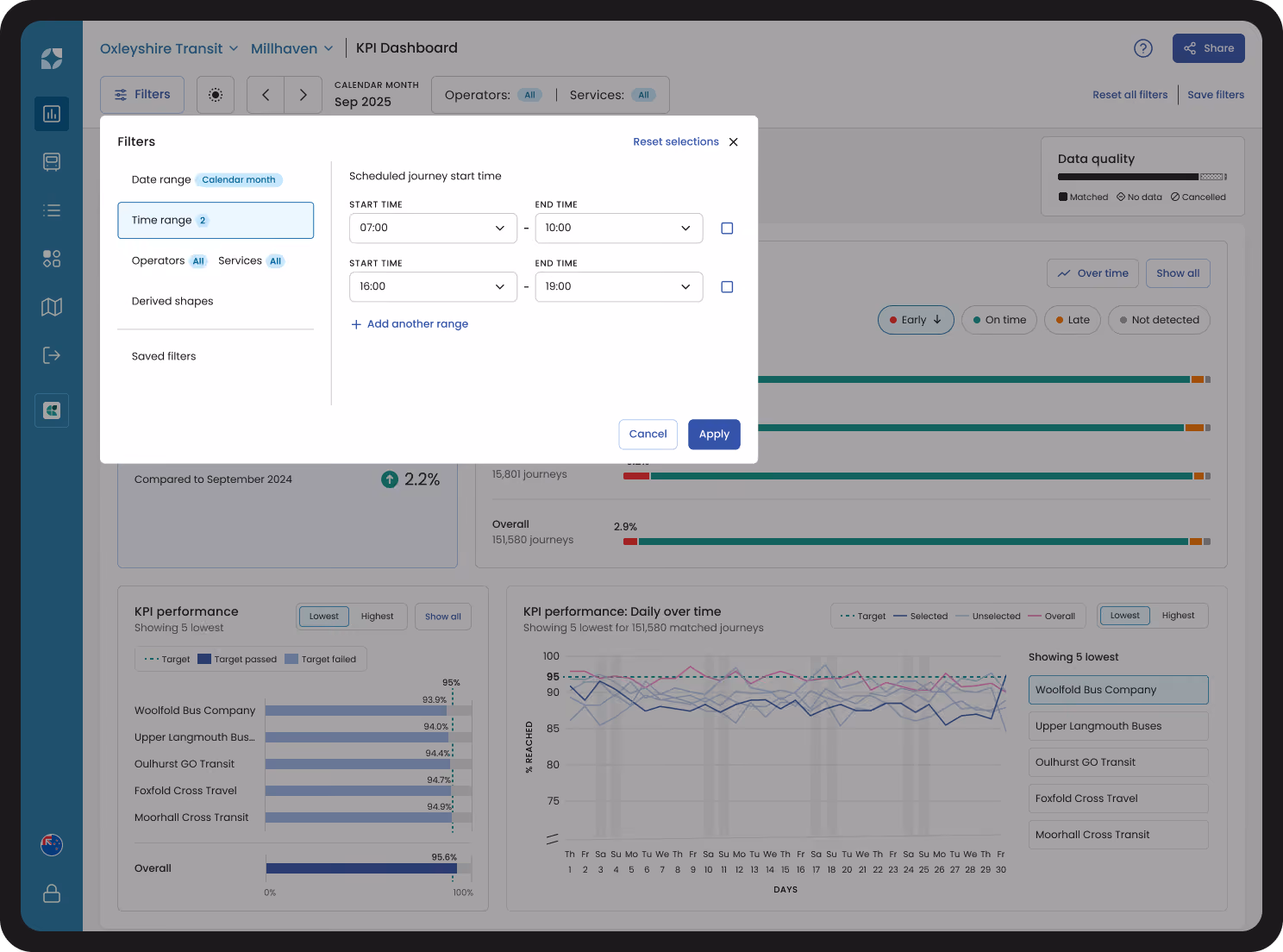This screenshot has width=1283, height=952.
Task: Click the Data quality progress bar
Action: click(x=1142, y=177)
